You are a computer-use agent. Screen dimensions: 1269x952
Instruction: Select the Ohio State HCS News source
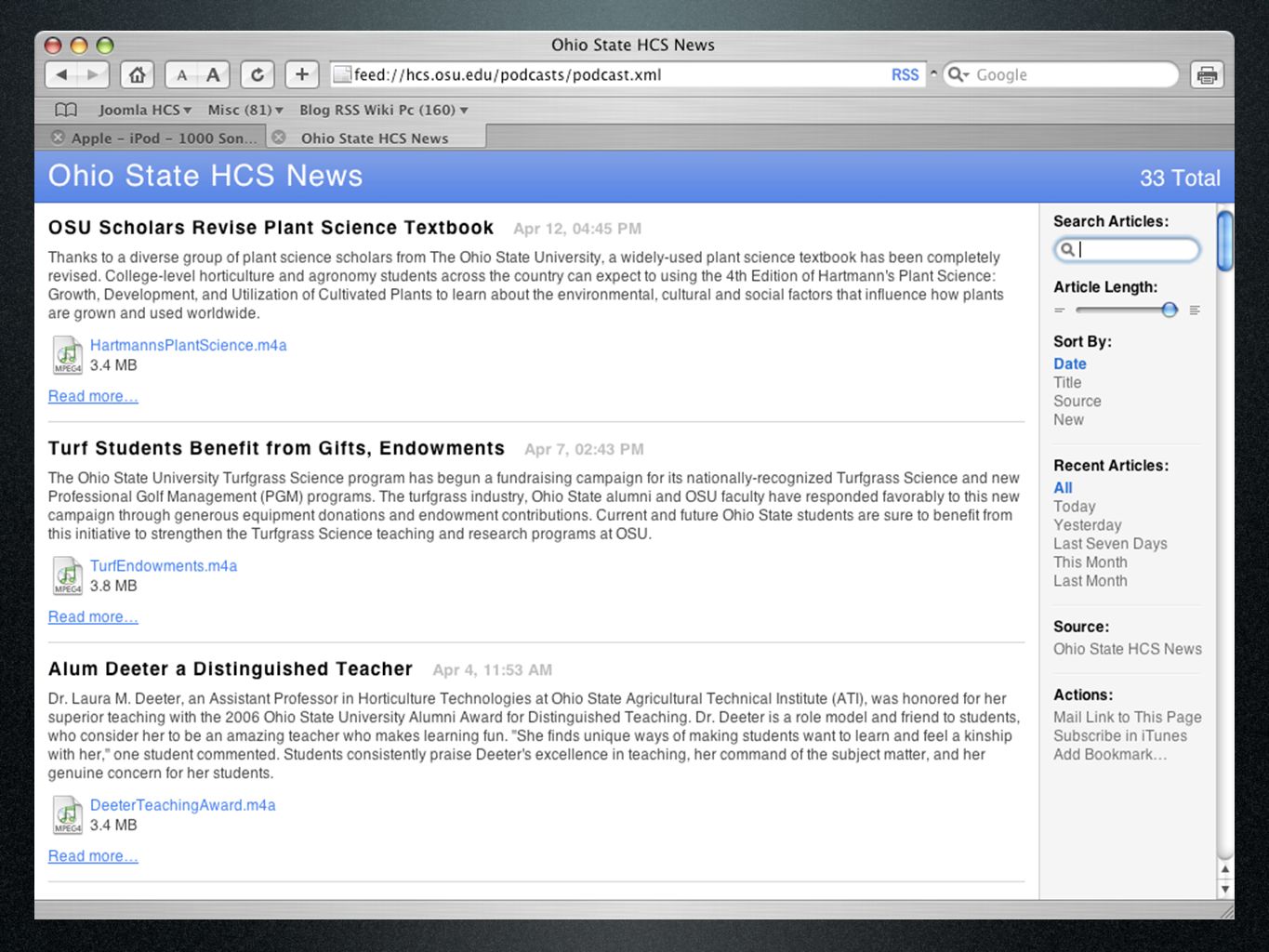coord(1128,649)
